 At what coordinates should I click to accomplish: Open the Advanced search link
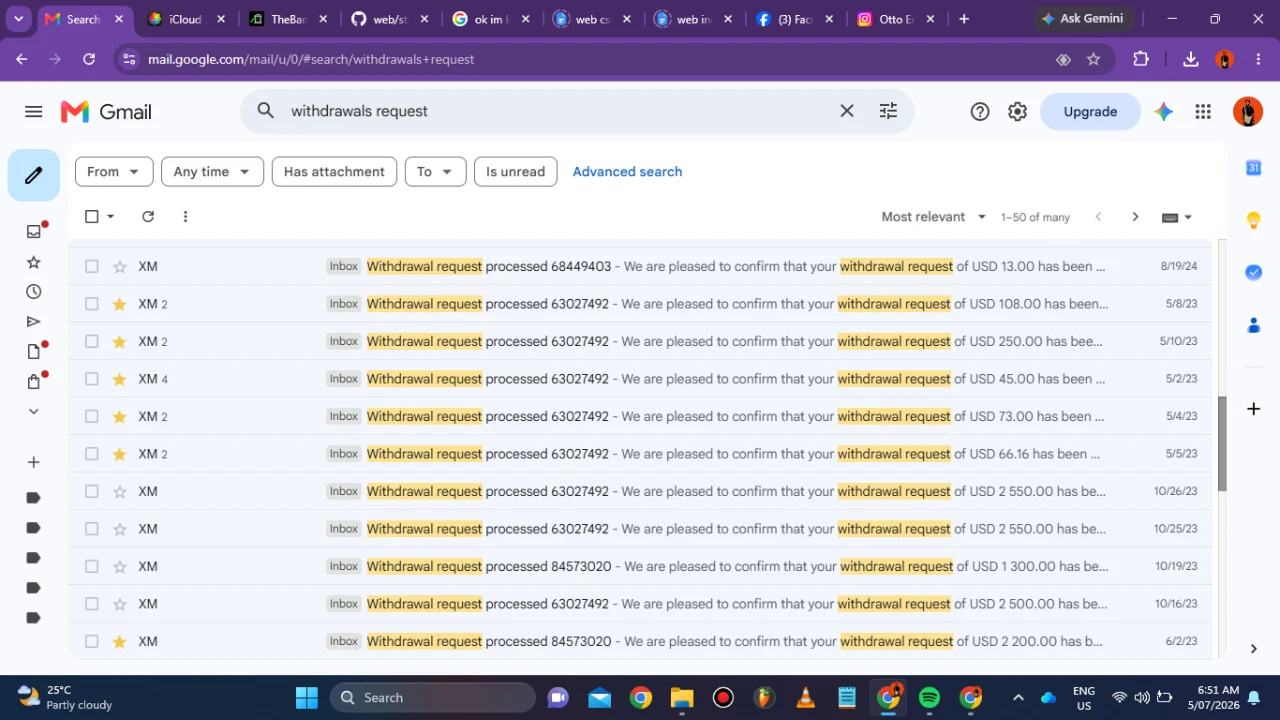tap(627, 171)
